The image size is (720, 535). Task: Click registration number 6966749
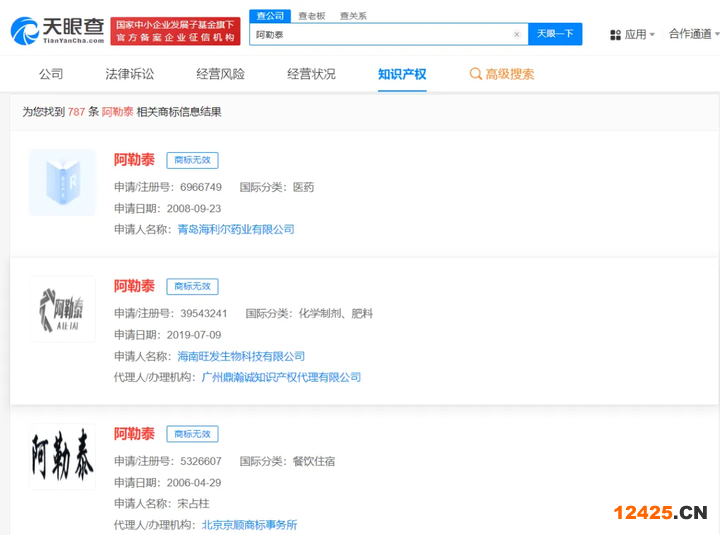tap(201, 187)
